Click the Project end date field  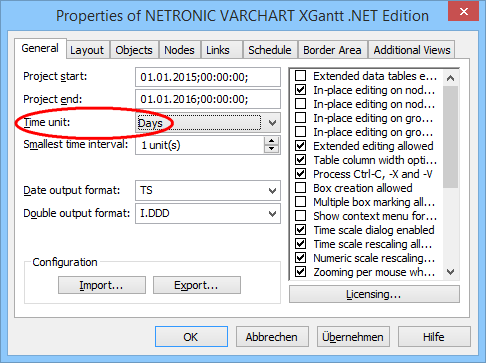[208, 99]
